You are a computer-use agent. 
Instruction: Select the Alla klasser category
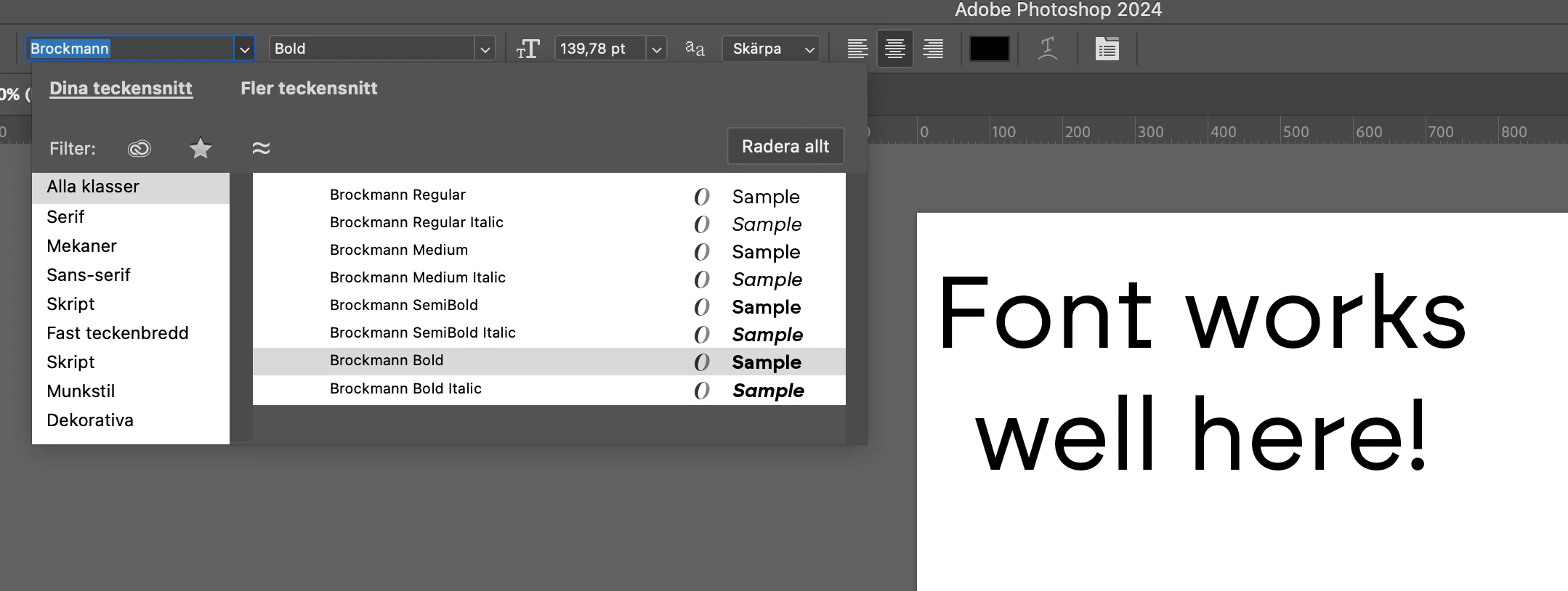[x=131, y=187]
